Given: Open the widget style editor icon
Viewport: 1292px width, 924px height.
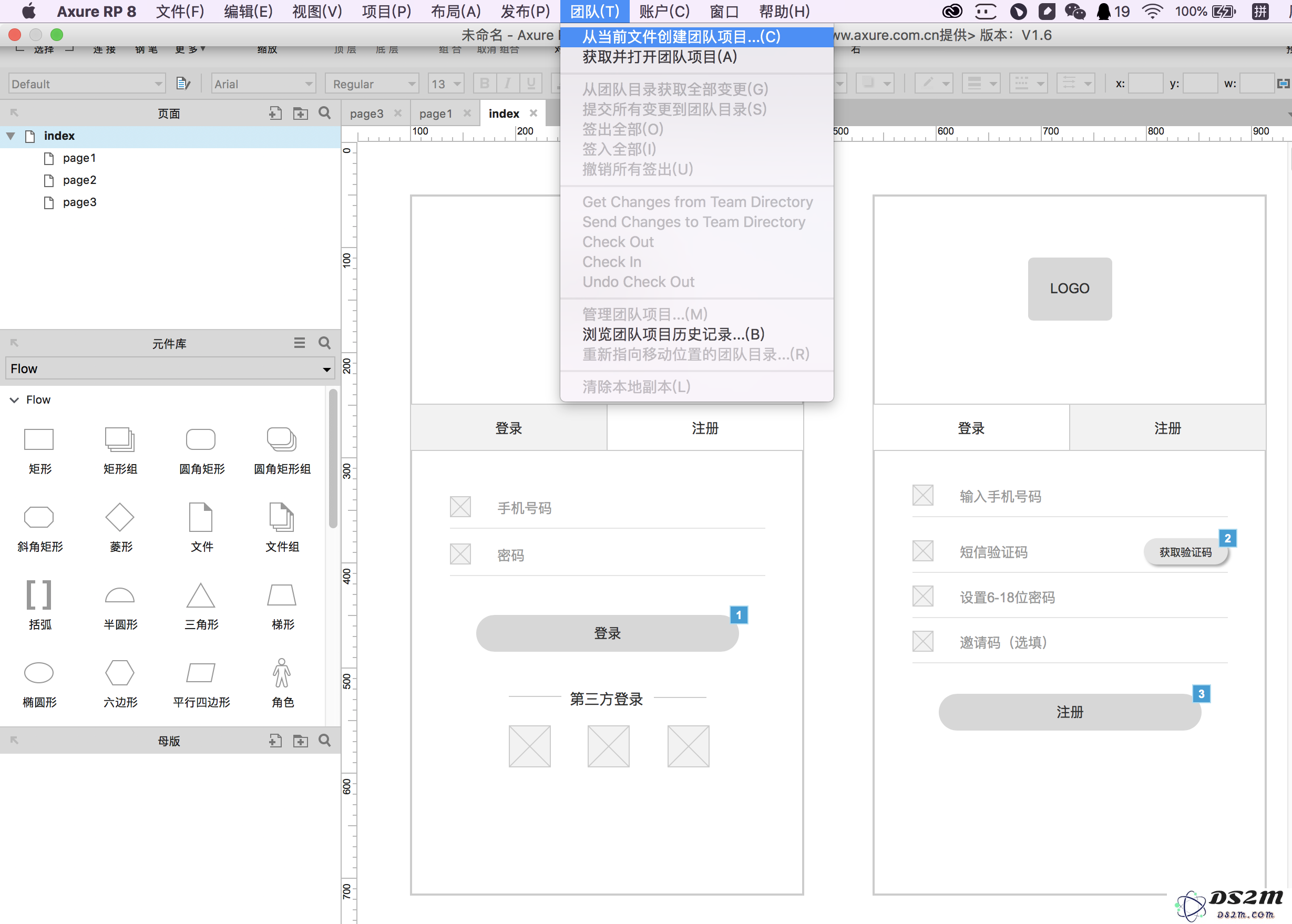Looking at the screenshot, I should pyautogui.click(x=183, y=84).
